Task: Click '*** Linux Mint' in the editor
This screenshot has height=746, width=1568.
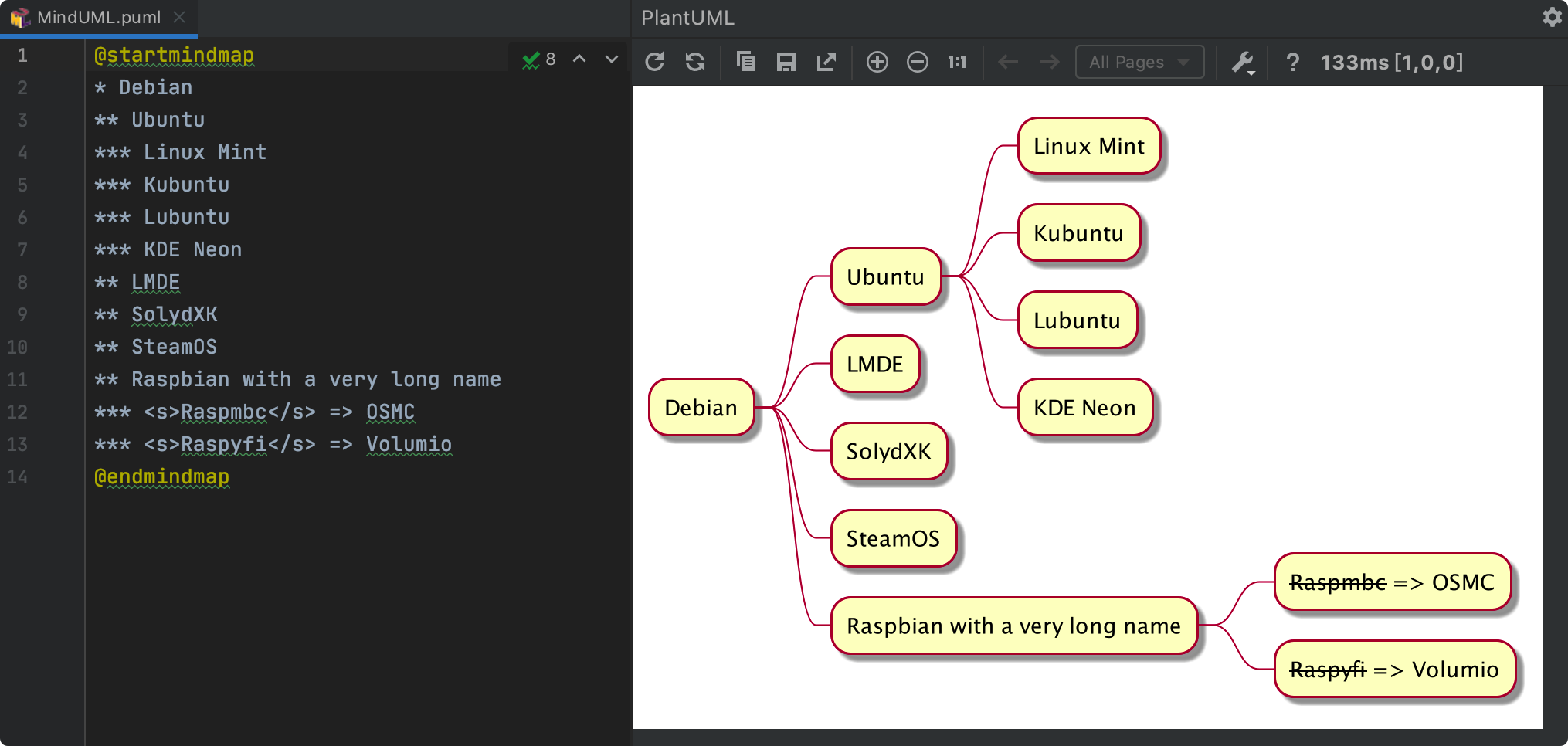Action: [180, 152]
